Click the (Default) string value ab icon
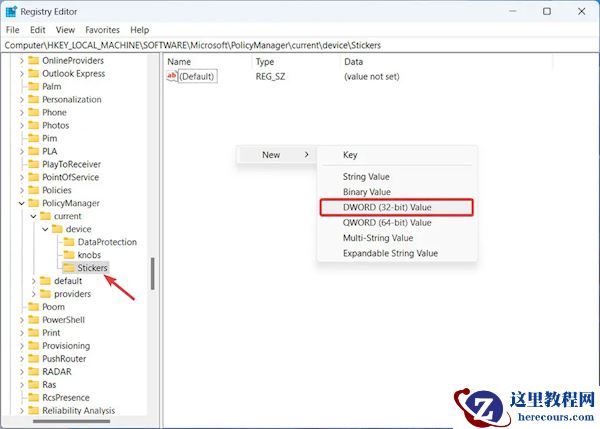 [172, 76]
